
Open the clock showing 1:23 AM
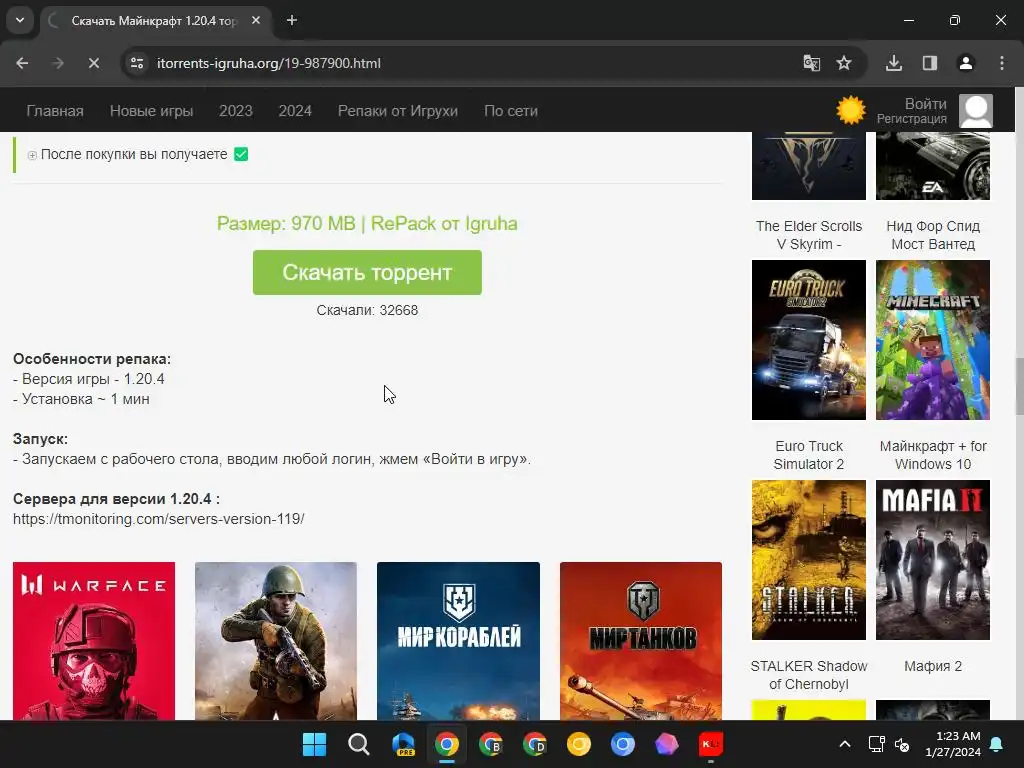(x=953, y=744)
